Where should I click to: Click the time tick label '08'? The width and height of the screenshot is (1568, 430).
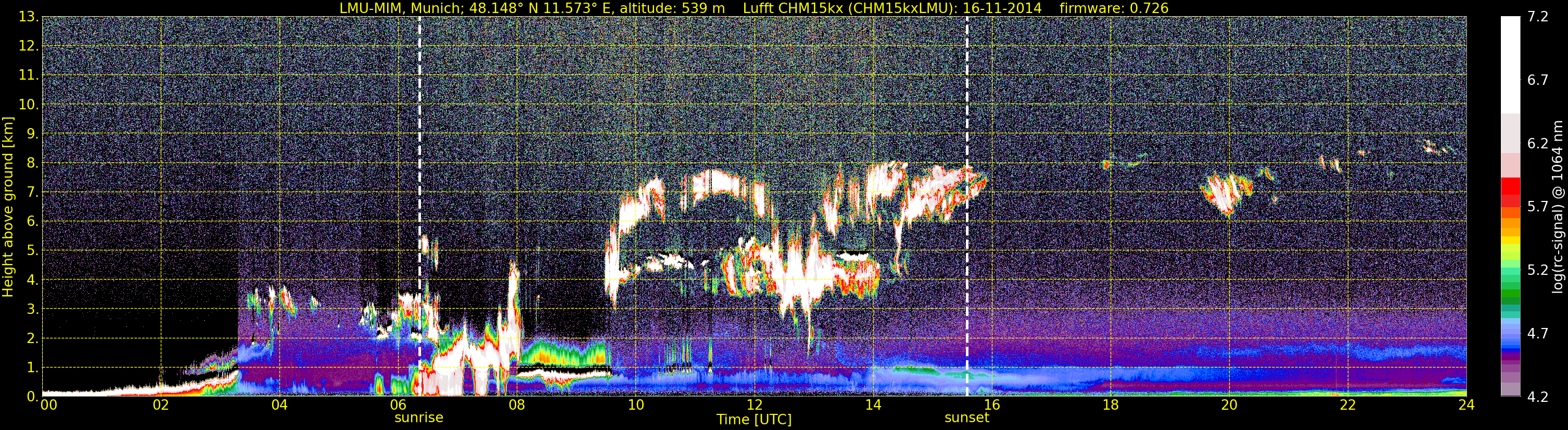[516, 406]
